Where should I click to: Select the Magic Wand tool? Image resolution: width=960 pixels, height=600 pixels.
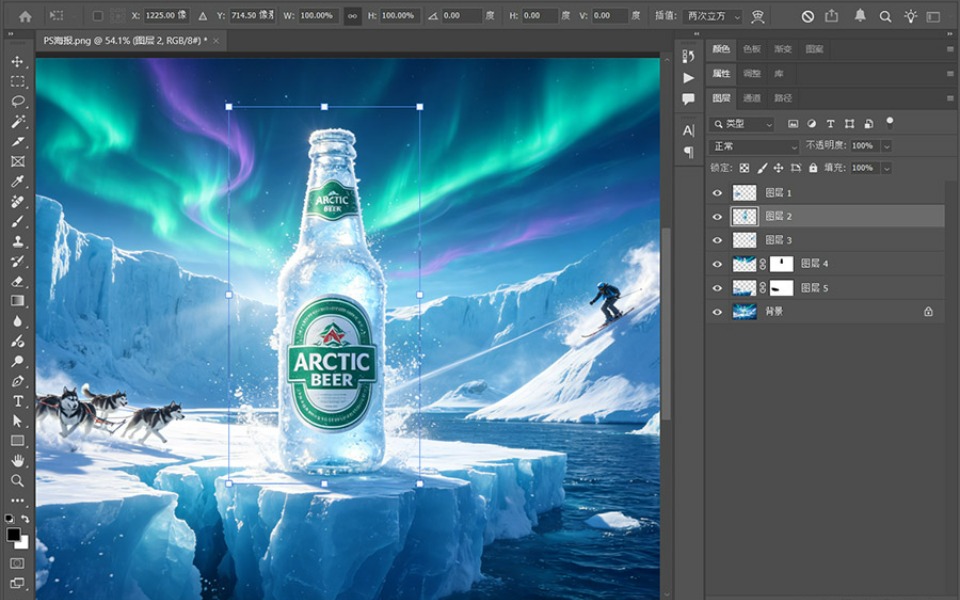17,121
